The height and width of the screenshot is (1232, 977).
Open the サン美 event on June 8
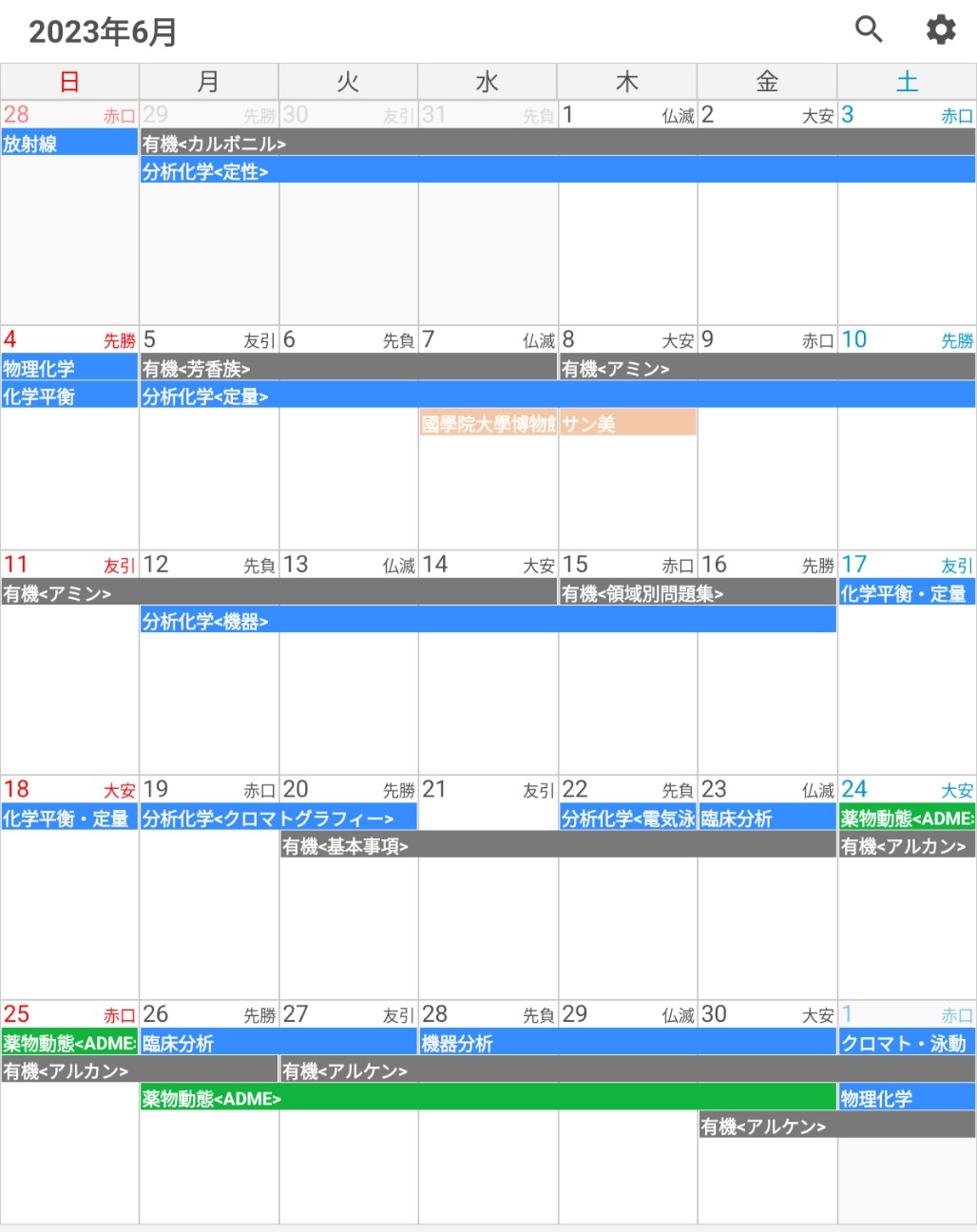point(628,423)
